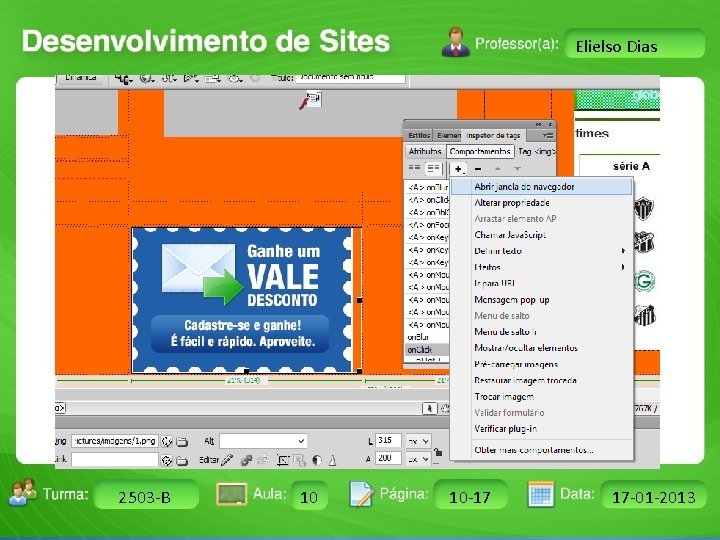Open the tag inspector panel options menu
This screenshot has height=540, width=720.
547,135
